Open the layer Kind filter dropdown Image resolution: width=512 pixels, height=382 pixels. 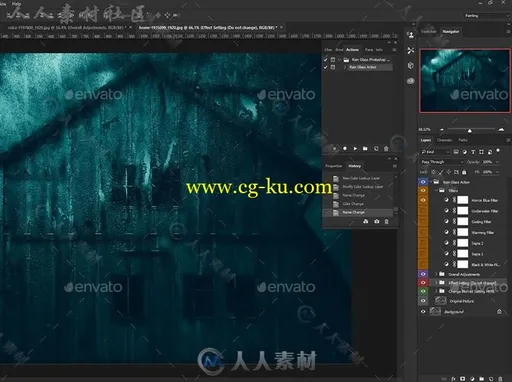click(x=435, y=152)
